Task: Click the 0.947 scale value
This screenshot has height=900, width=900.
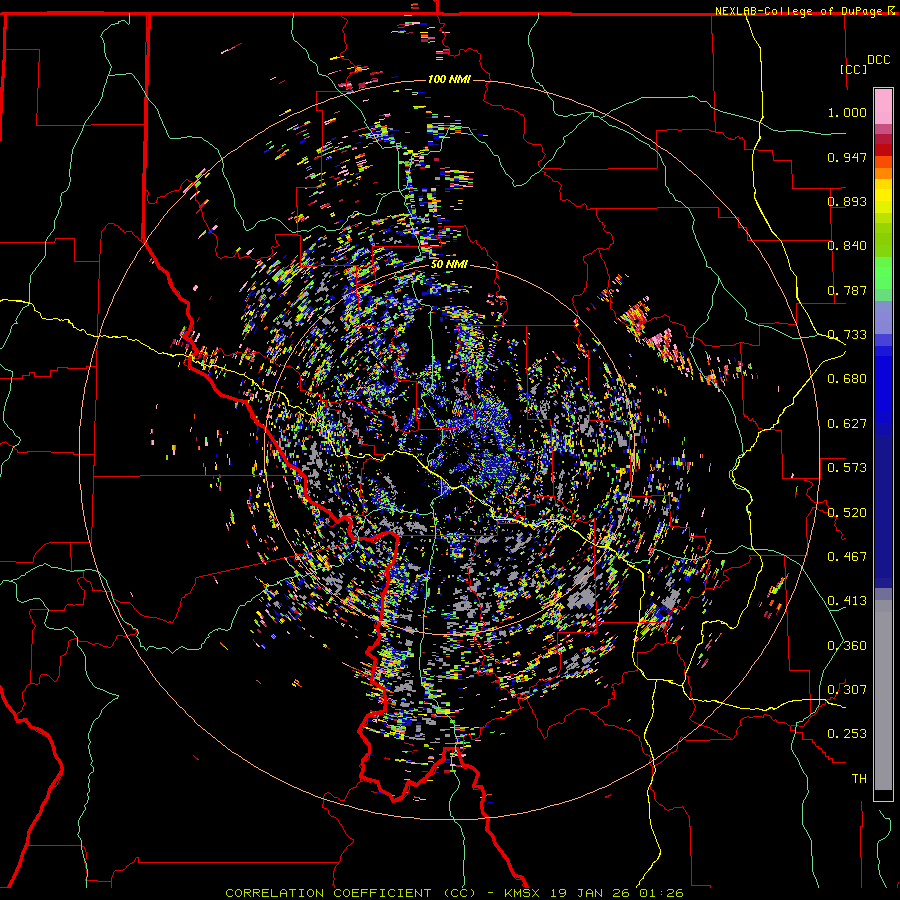Action: pyautogui.click(x=847, y=157)
